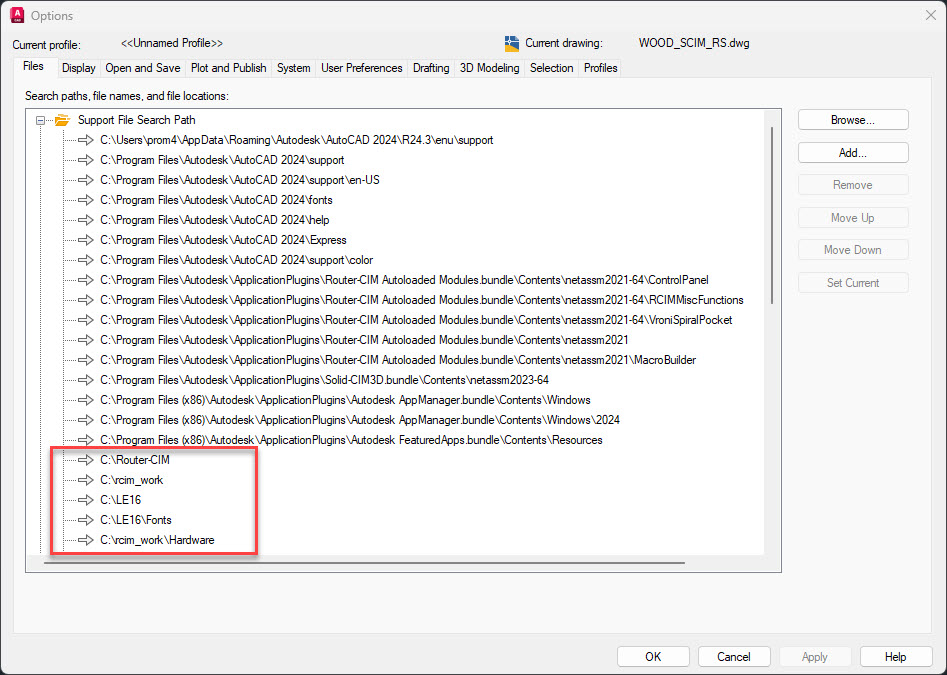Viewport: 947px width, 675px height.
Task: Select the 3D Modeling tab
Action: [488, 67]
